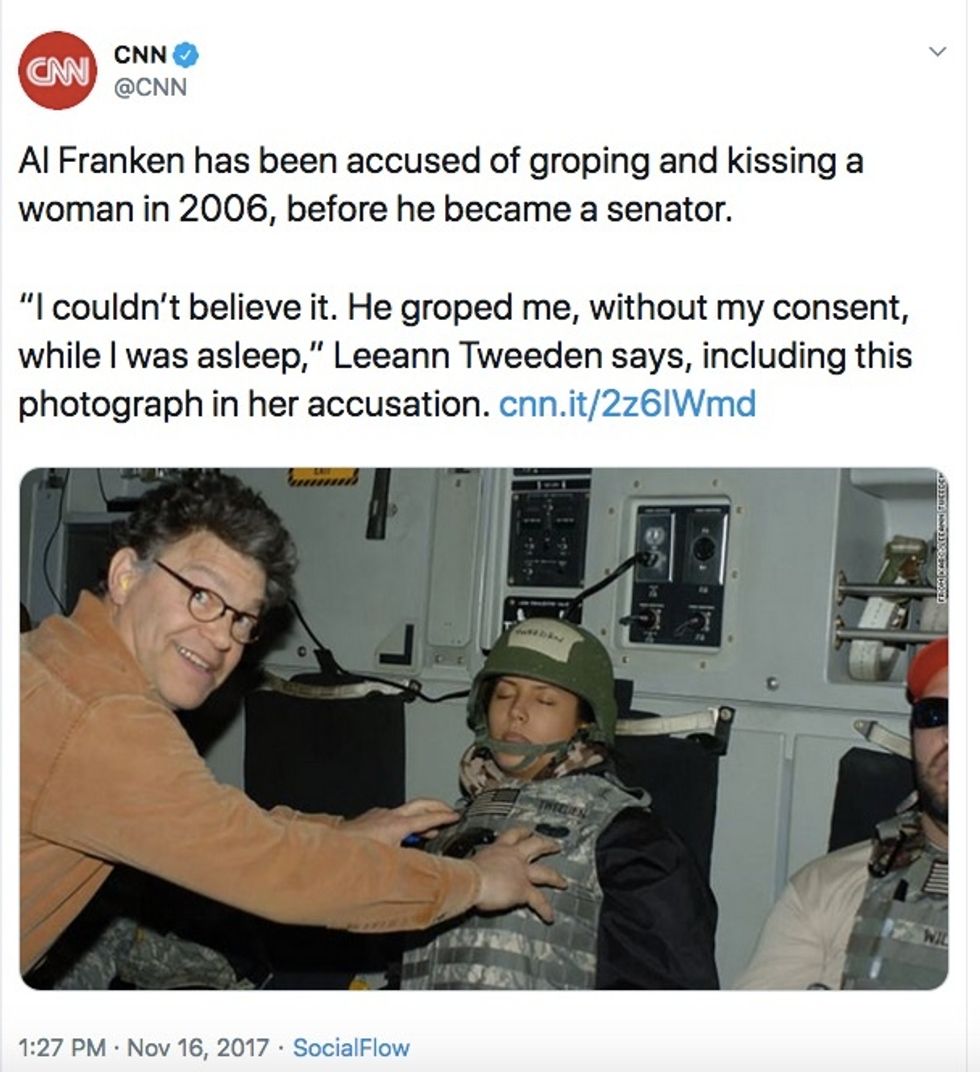Click the control panel in the photo
Screen dimensions: 980x1072
[x=678, y=574]
